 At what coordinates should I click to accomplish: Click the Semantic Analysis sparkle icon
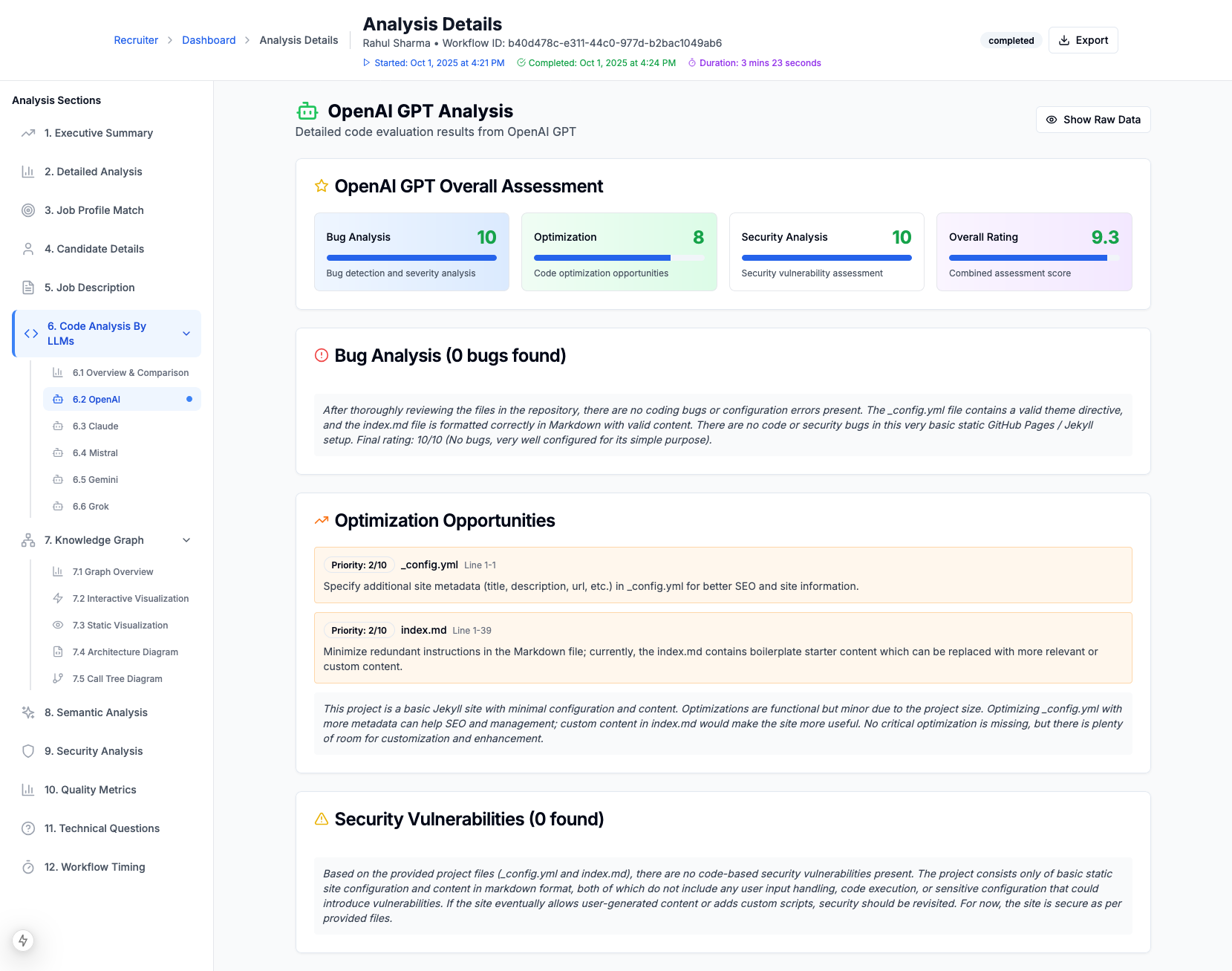28,712
